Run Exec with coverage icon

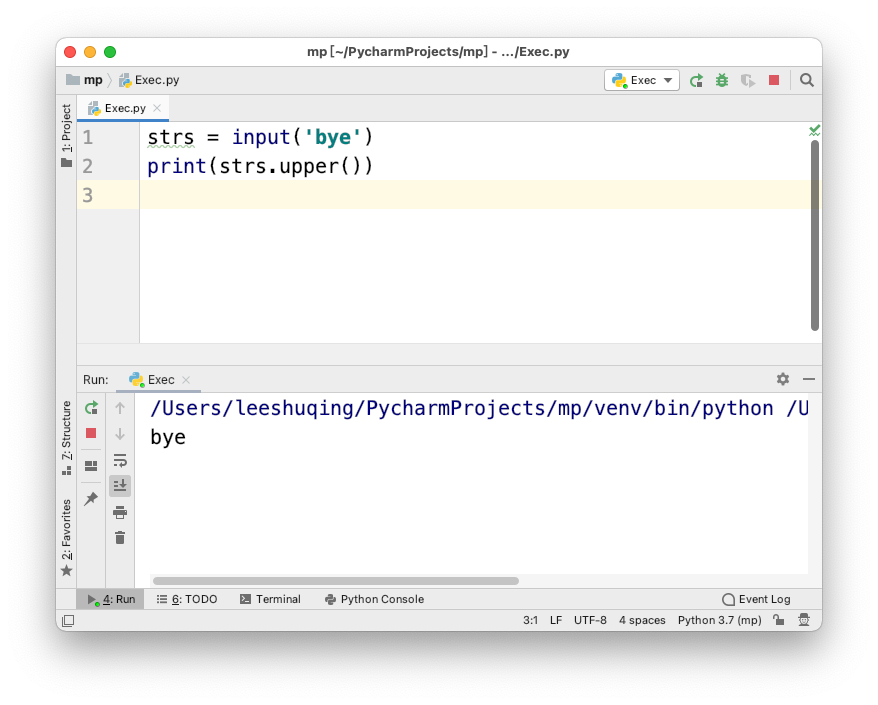(748, 81)
